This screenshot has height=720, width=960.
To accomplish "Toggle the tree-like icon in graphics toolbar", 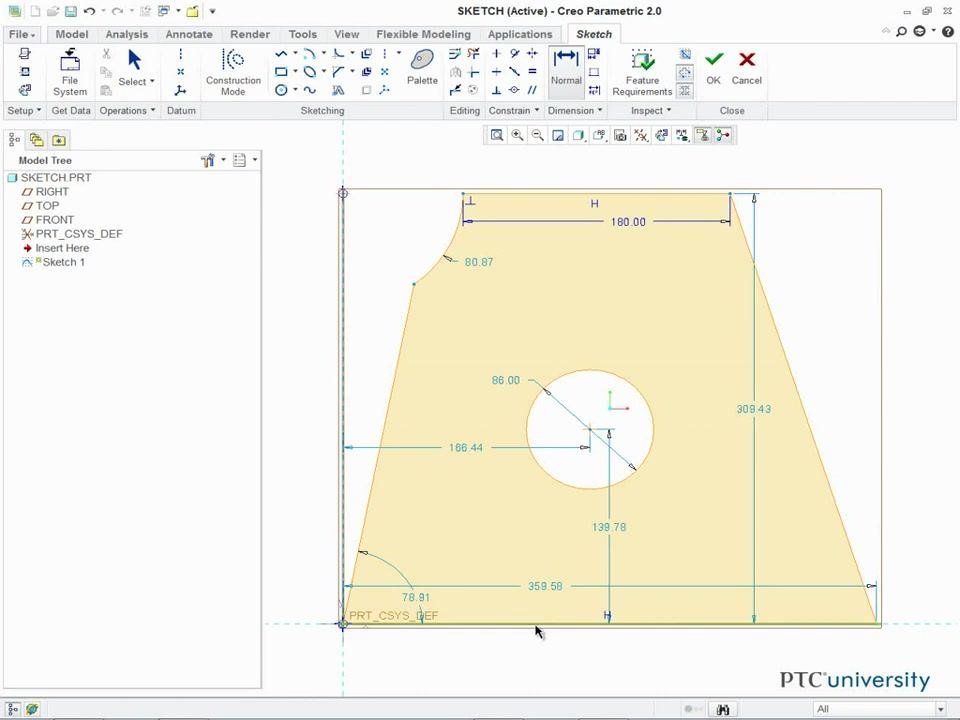I will pos(723,135).
